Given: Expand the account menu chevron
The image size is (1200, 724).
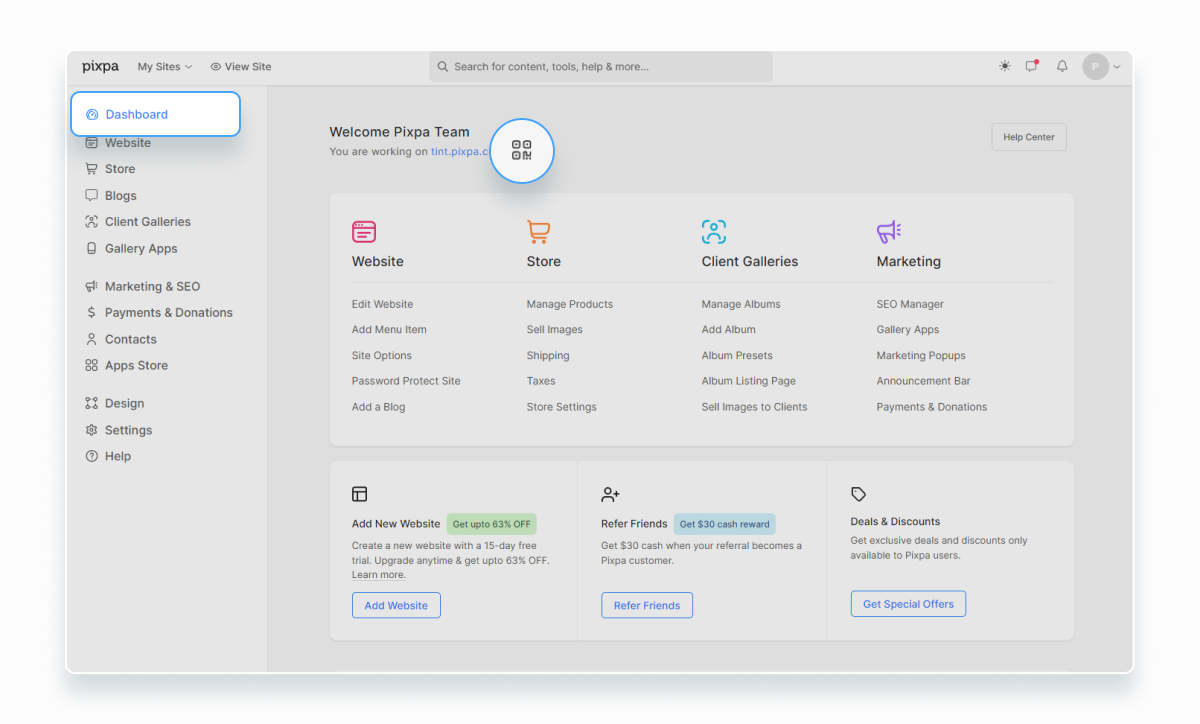Looking at the screenshot, I should 1117,67.
